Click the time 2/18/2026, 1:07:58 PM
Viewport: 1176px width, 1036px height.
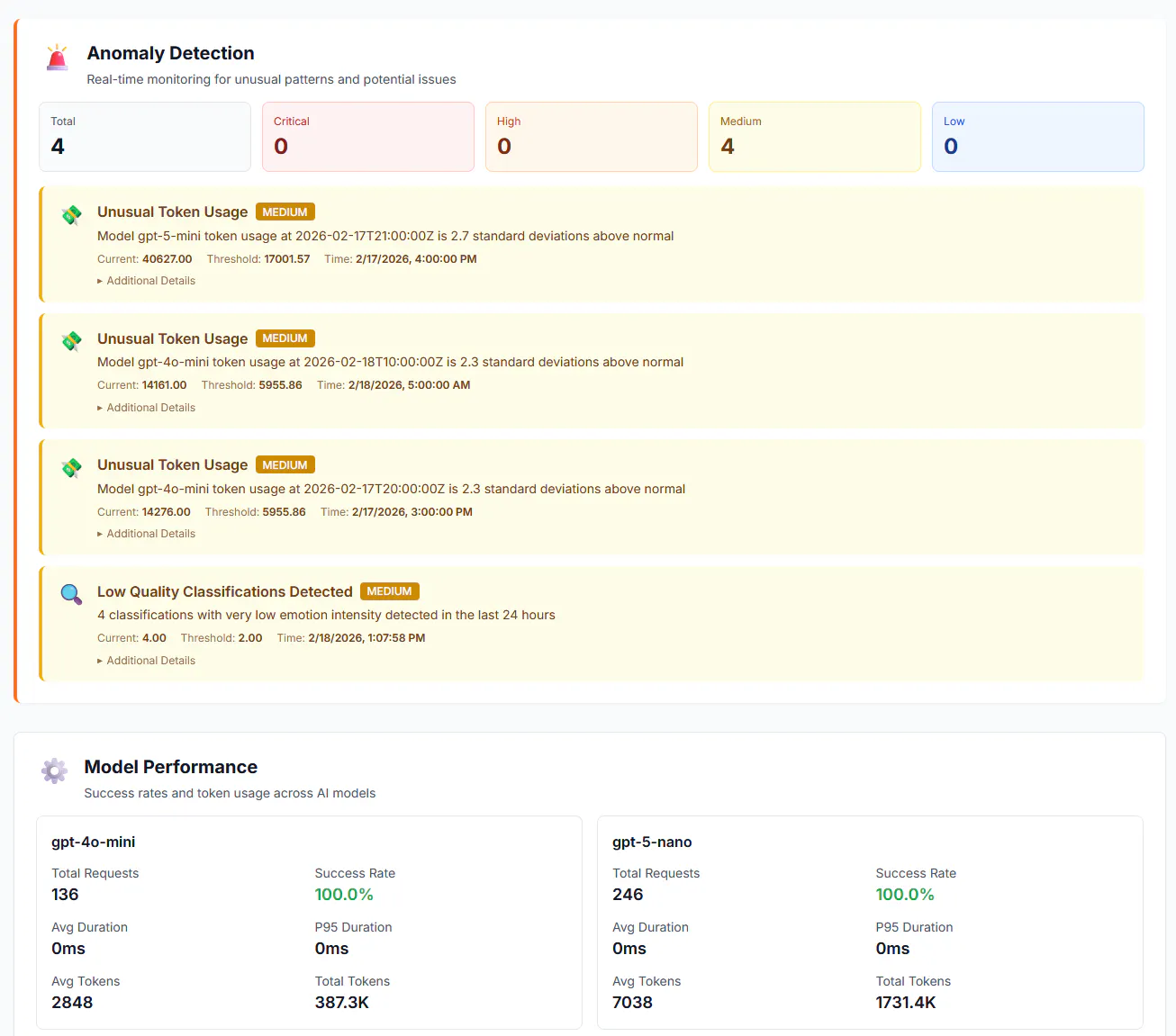[x=366, y=638]
